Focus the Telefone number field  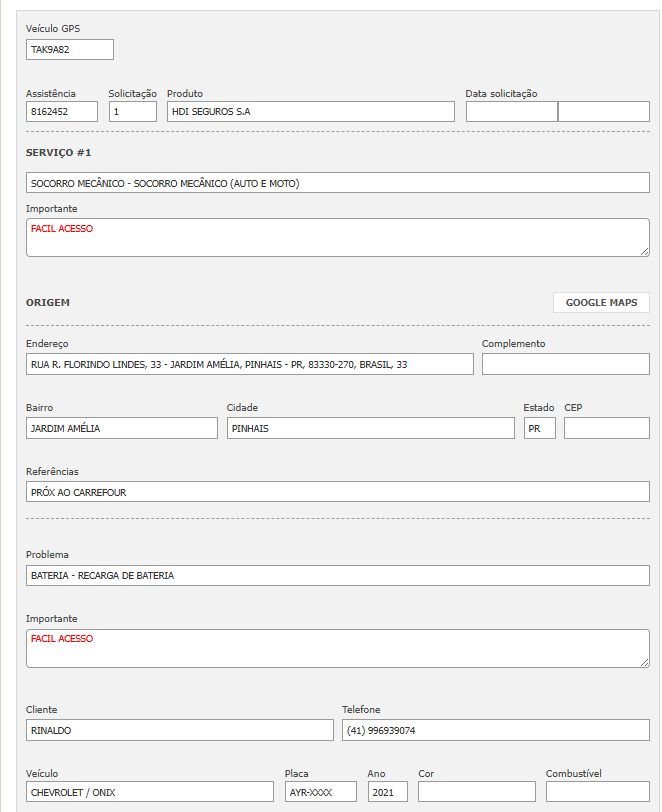tap(495, 730)
